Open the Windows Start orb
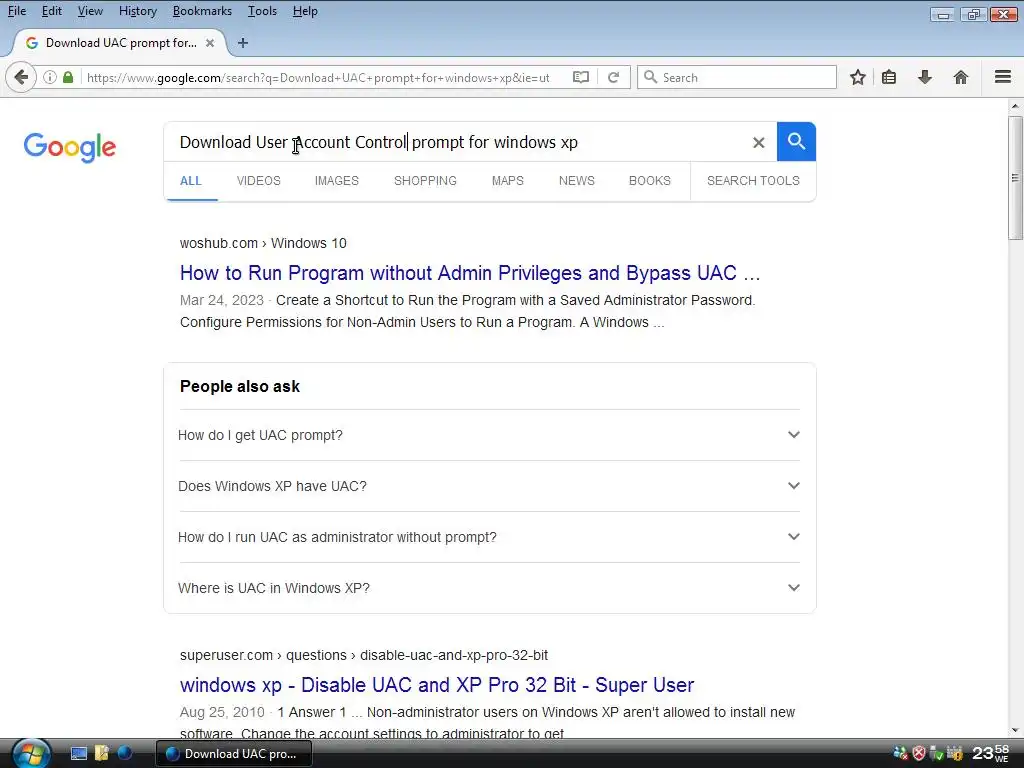The image size is (1024, 768). 30,754
